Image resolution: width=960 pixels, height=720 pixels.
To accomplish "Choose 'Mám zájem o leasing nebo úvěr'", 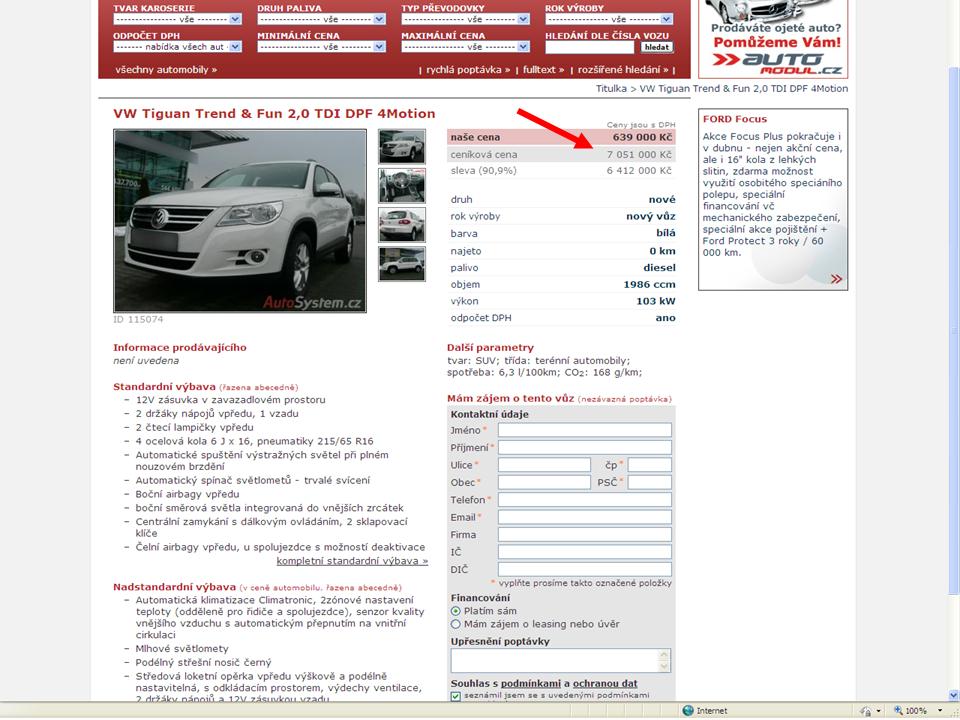I will tap(456, 624).
